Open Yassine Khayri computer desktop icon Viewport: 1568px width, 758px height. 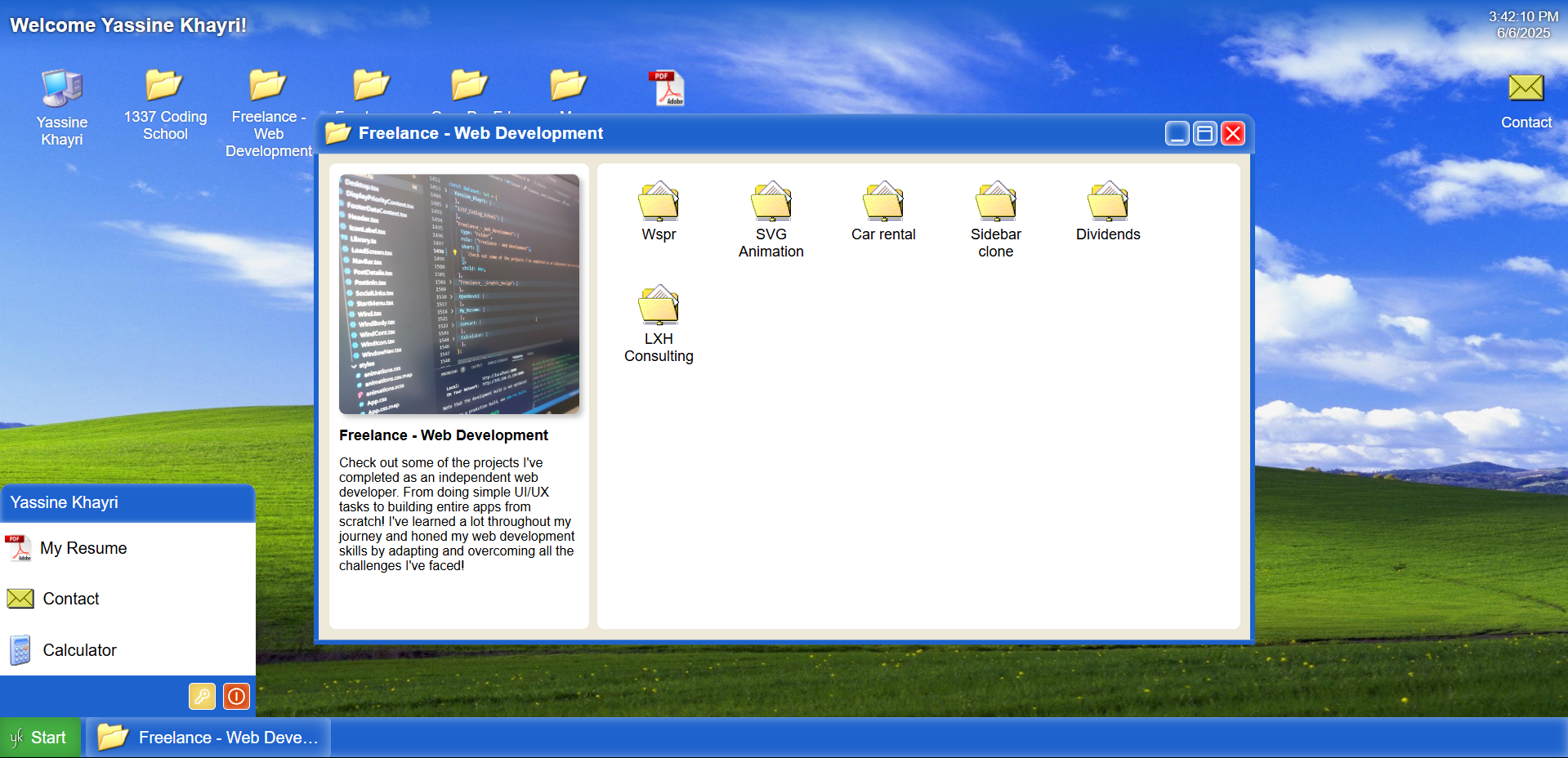tap(62, 108)
